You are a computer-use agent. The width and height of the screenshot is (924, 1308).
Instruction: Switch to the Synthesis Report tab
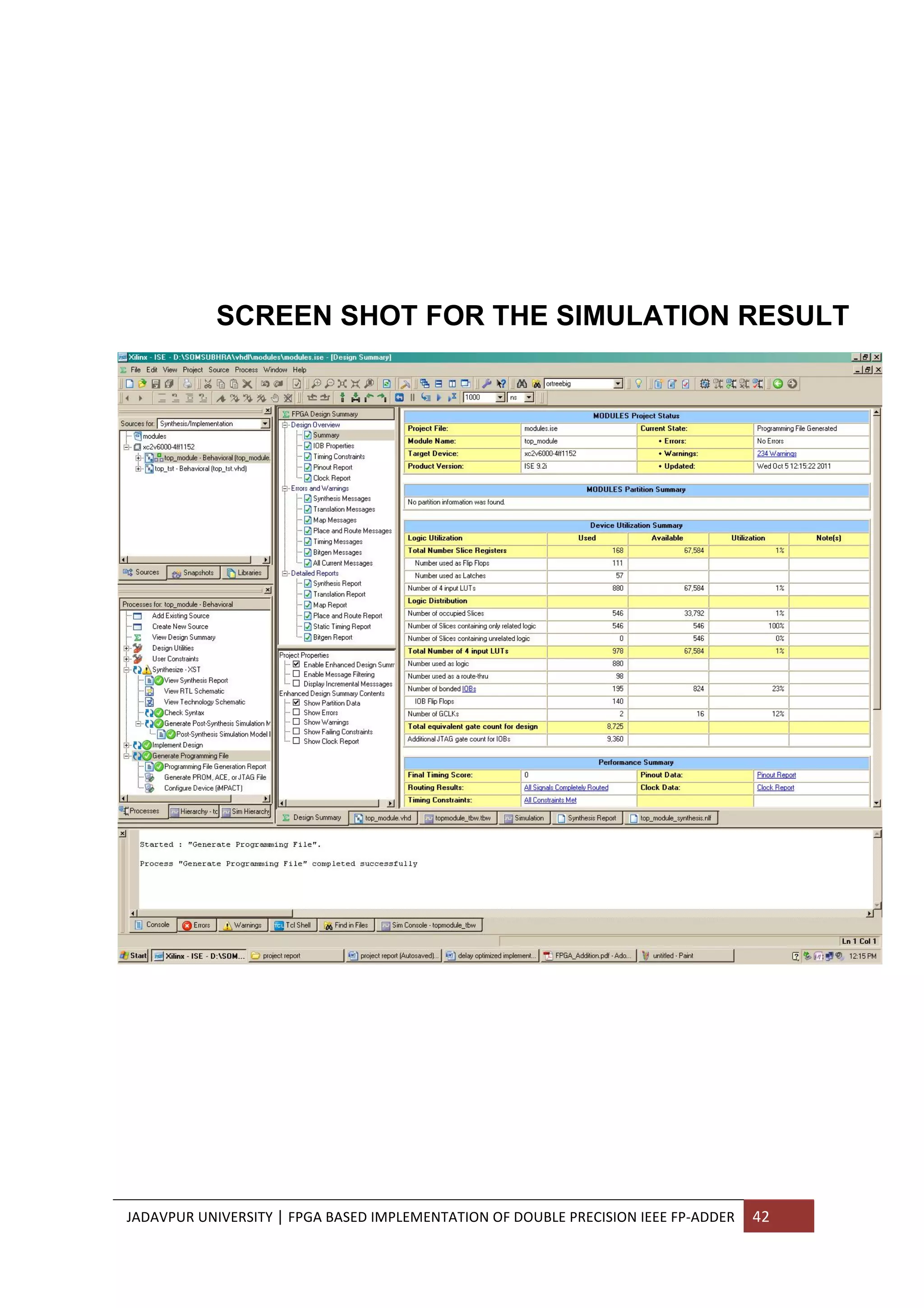[x=587, y=818]
